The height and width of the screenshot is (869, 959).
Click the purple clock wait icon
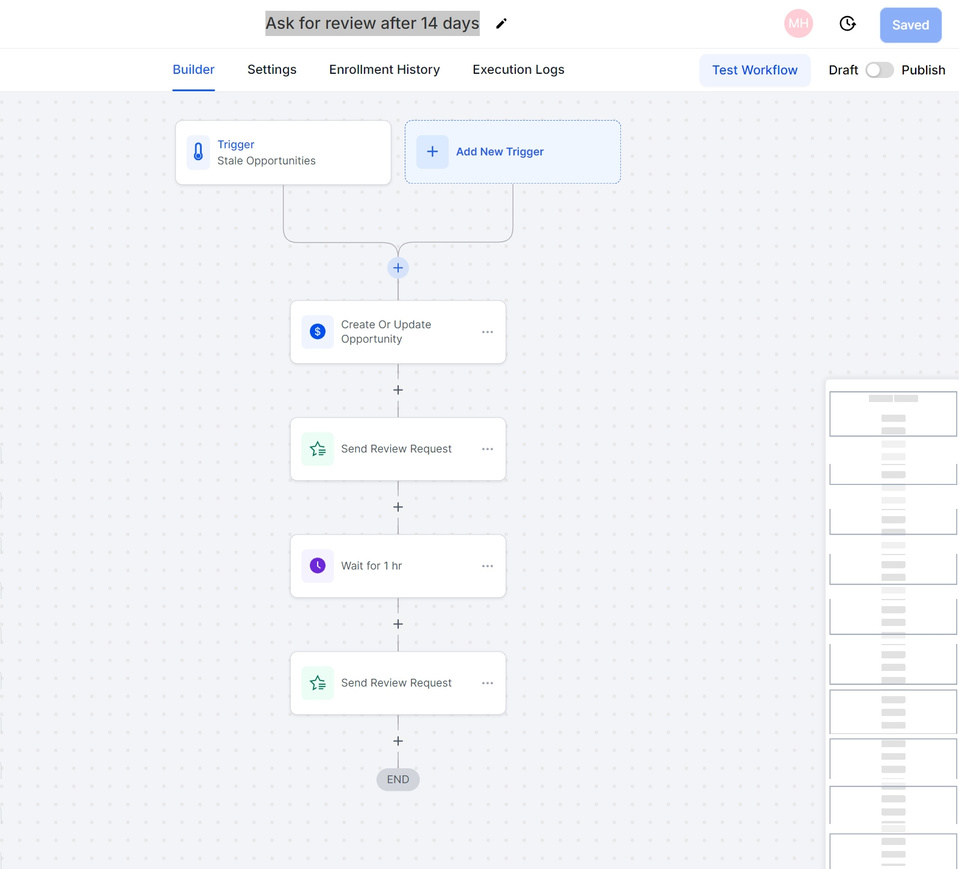[x=317, y=566]
